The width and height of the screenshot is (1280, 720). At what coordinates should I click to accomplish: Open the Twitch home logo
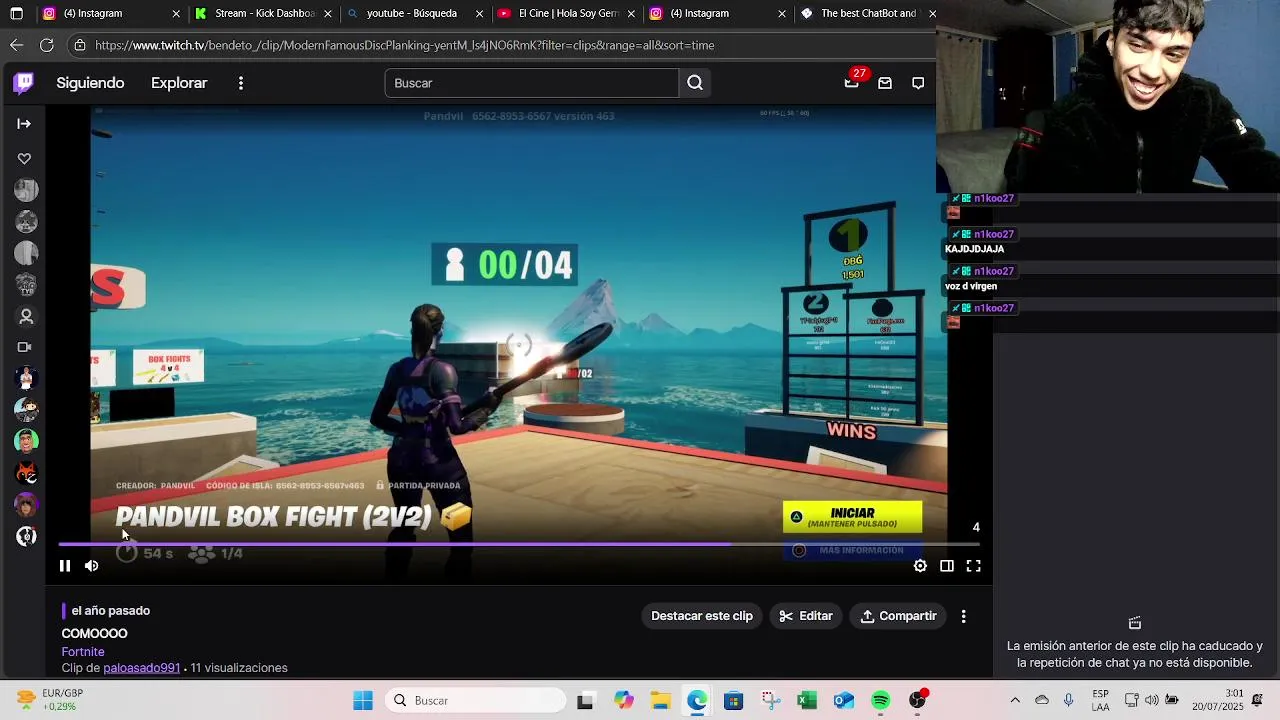click(x=24, y=83)
